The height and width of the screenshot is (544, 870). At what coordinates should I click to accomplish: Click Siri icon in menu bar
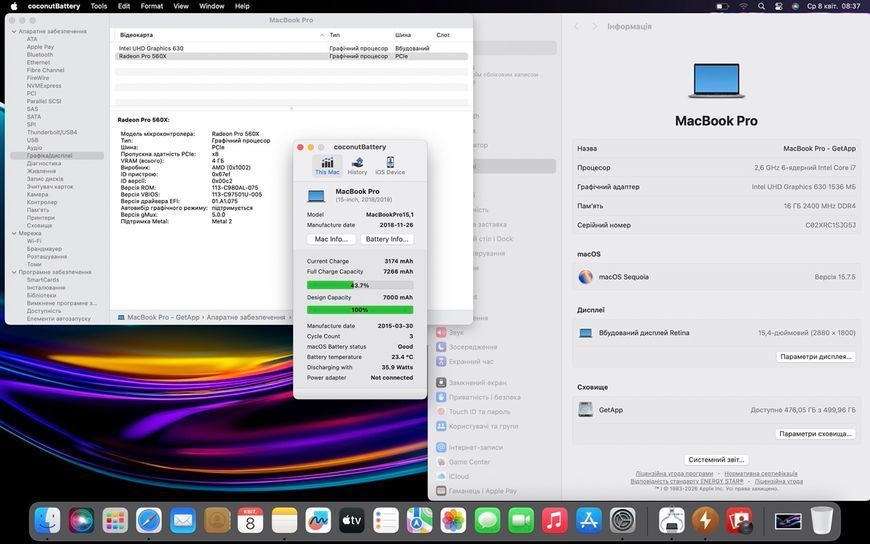[795, 6]
